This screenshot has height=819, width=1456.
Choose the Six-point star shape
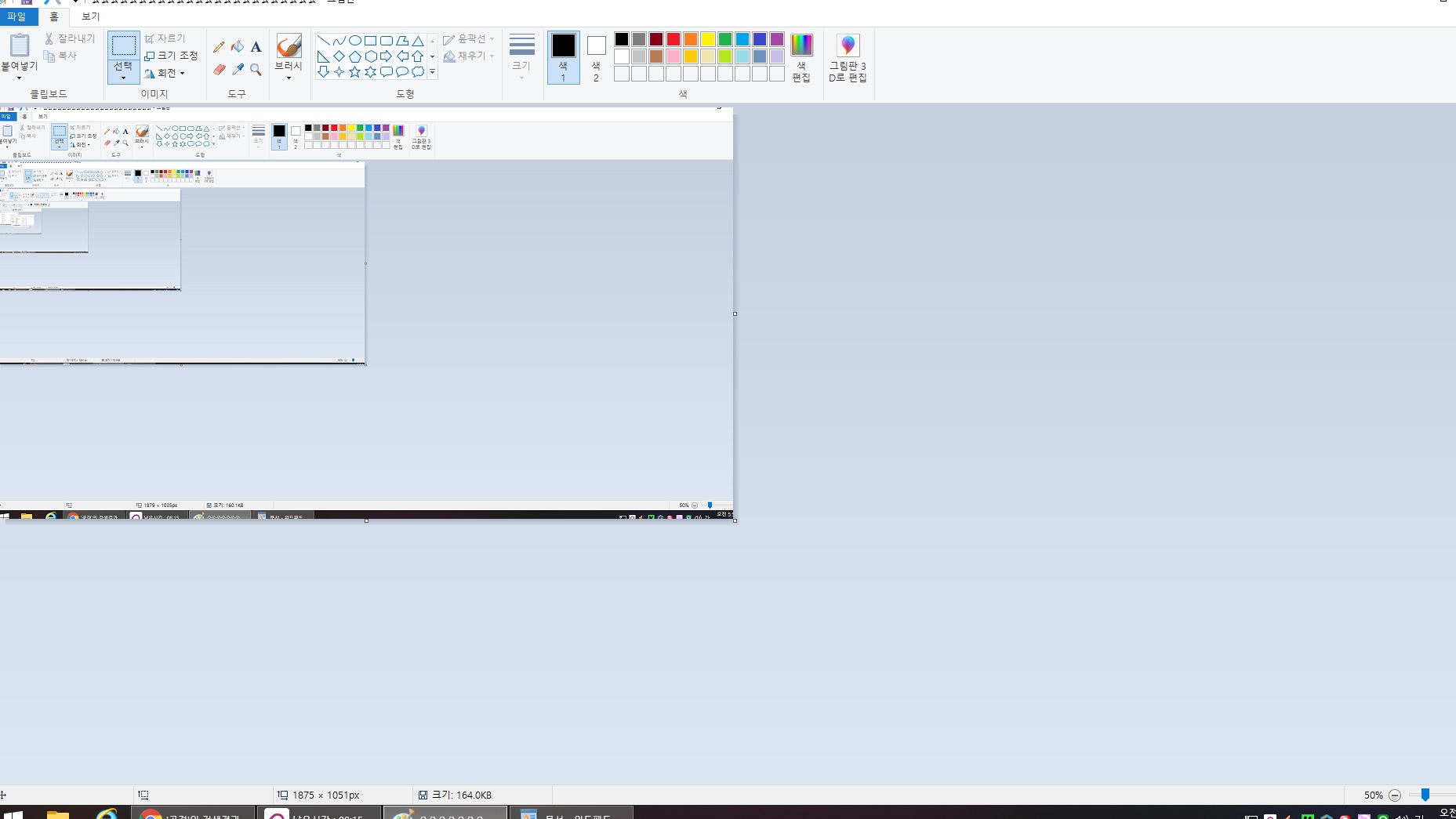pos(370,72)
